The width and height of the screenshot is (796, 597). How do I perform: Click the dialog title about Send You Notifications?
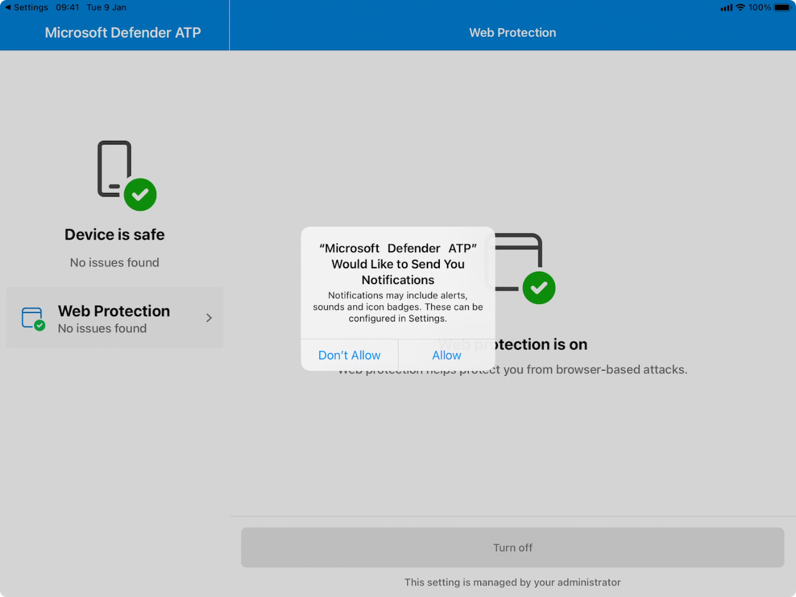[x=398, y=264]
